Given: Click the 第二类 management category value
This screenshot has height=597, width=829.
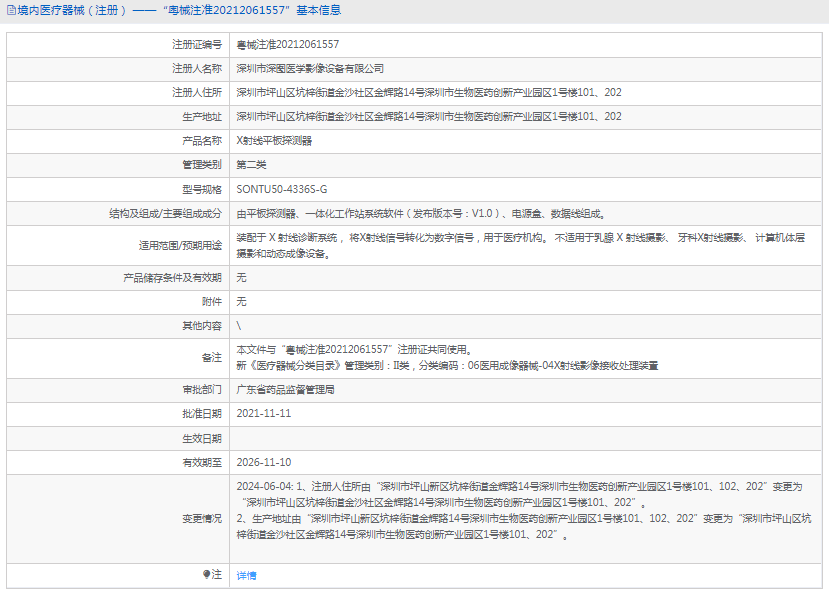Looking at the screenshot, I should click(x=250, y=165).
